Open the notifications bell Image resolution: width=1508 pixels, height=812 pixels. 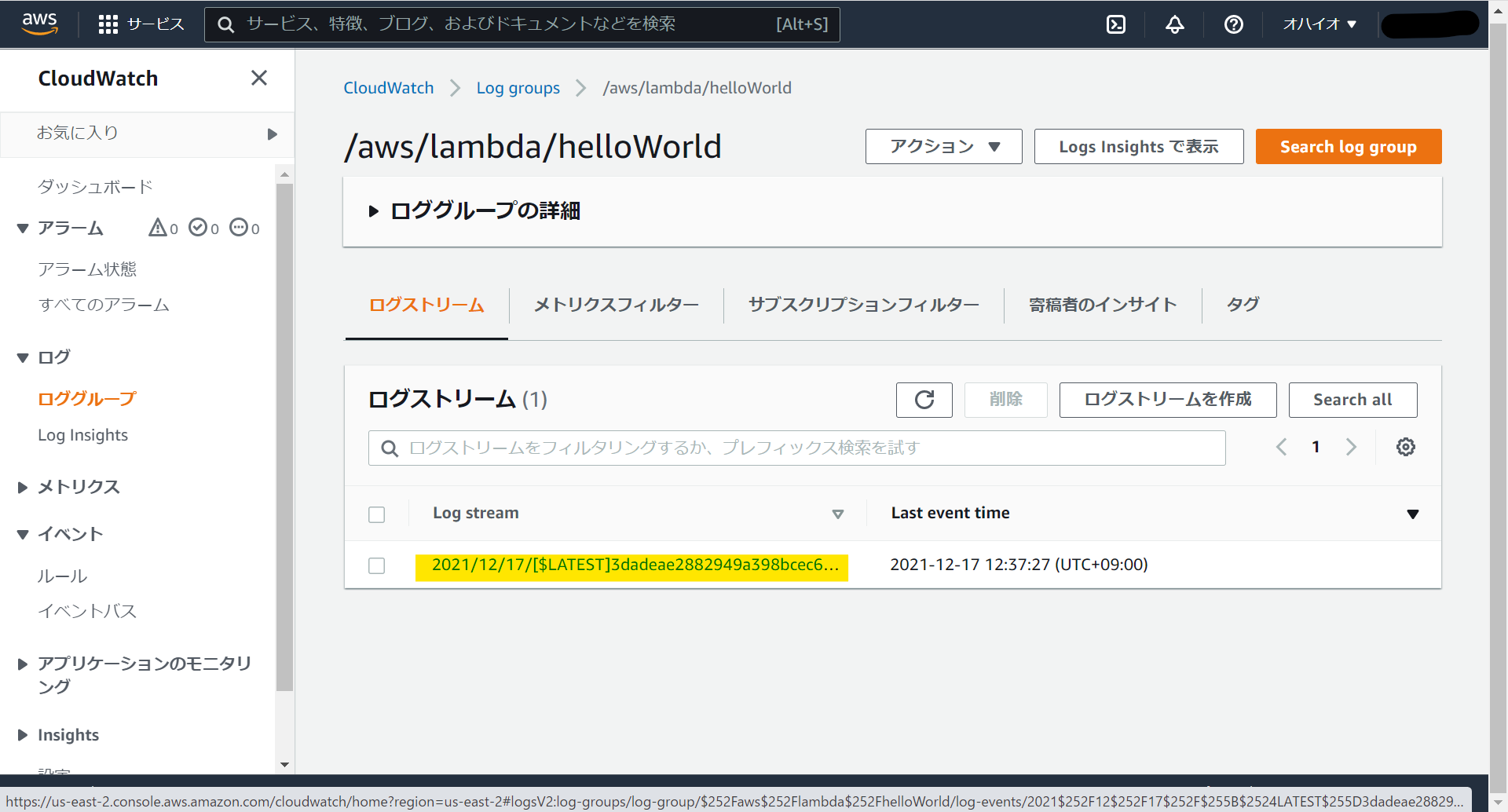pyautogui.click(x=1175, y=24)
